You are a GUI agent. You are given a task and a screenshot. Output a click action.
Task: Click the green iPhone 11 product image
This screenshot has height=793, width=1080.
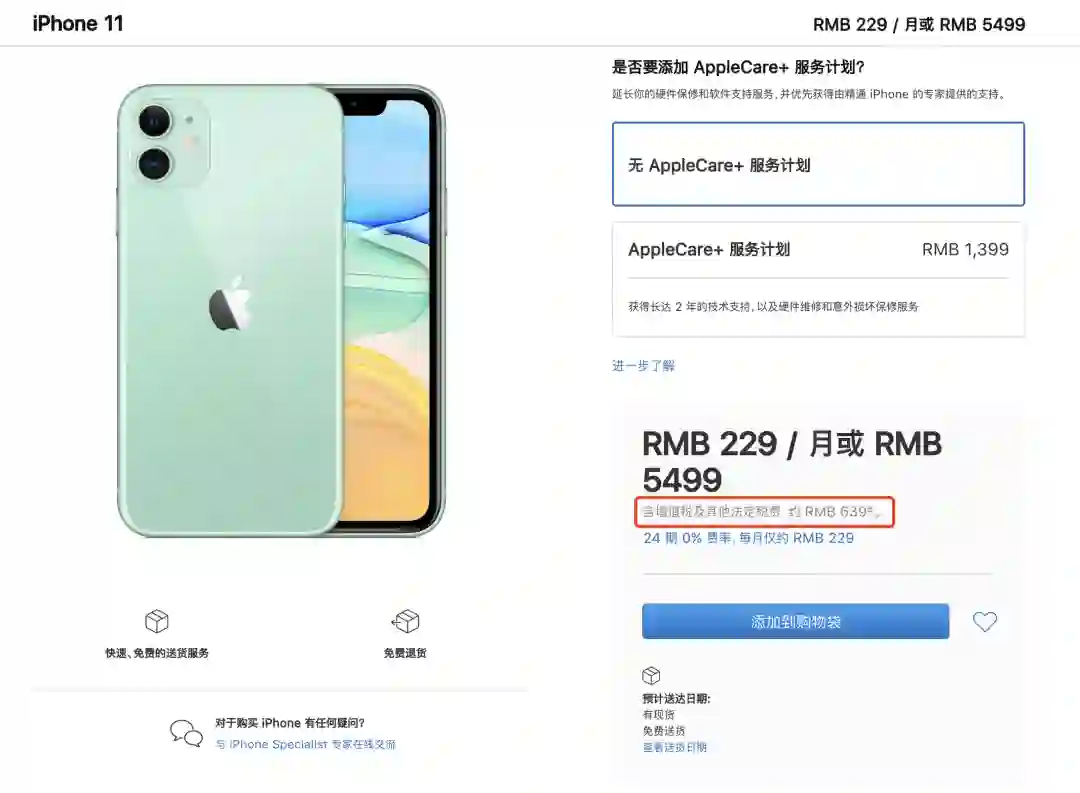click(x=281, y=311)
